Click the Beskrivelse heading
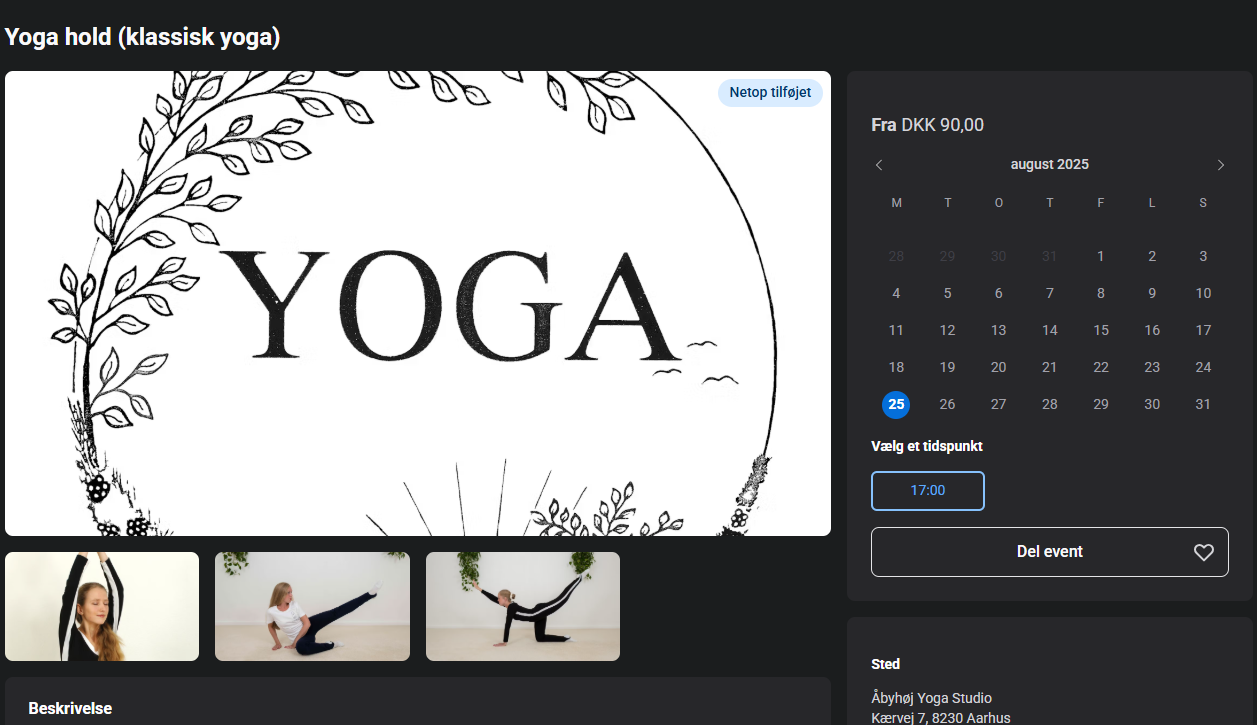 coord(70,708)
